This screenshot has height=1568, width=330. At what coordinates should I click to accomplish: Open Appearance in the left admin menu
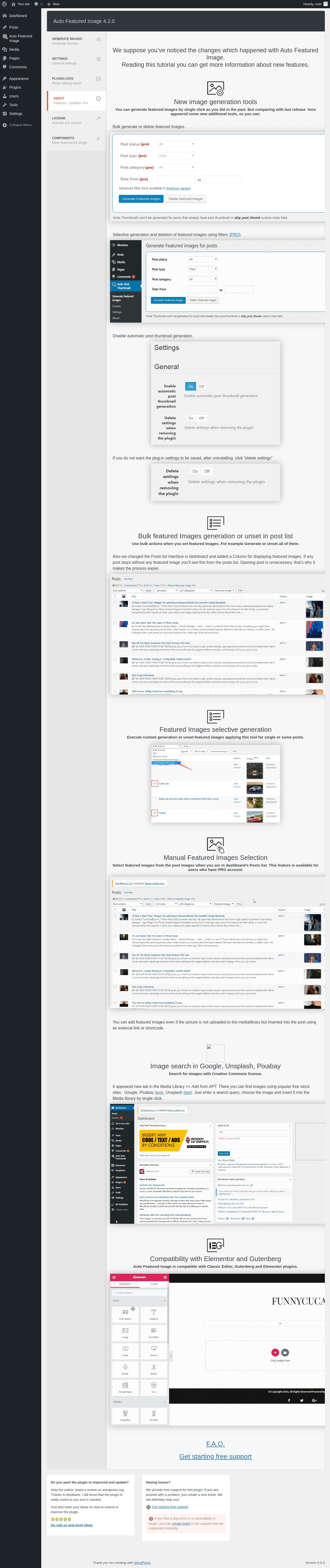click(21, 79)
